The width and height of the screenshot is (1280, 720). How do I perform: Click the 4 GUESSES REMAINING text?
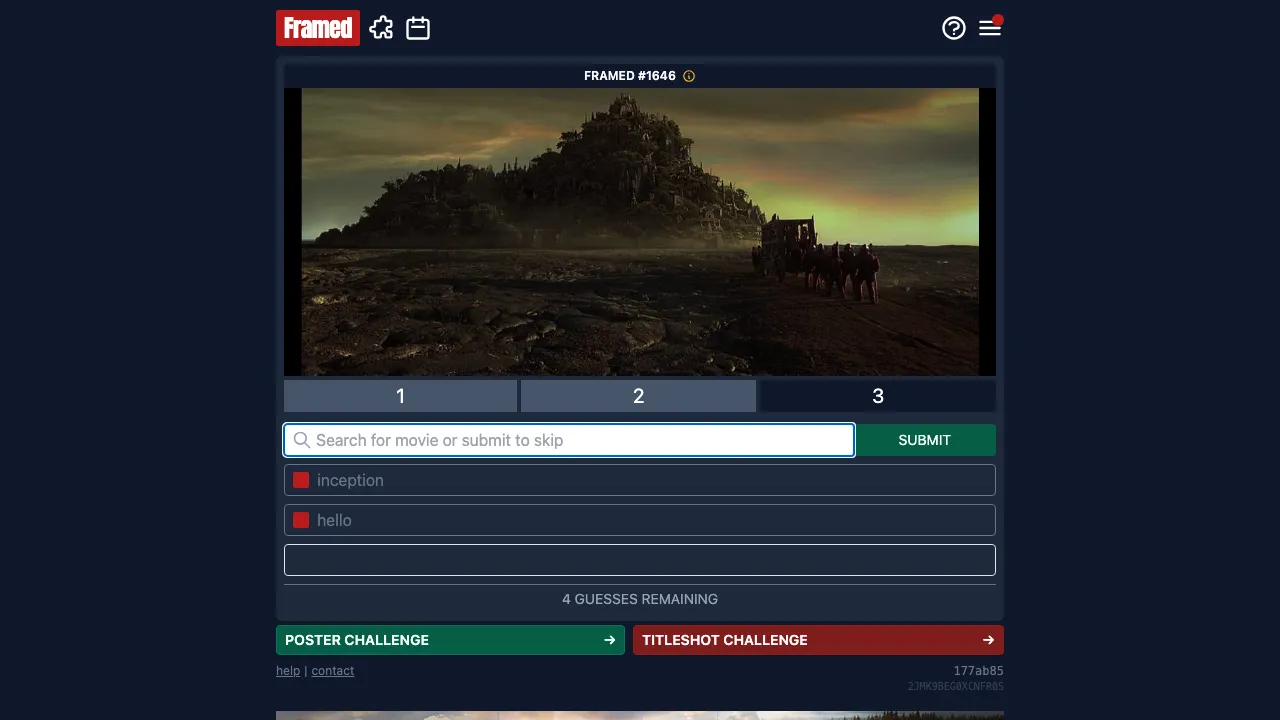coord(640,599)
